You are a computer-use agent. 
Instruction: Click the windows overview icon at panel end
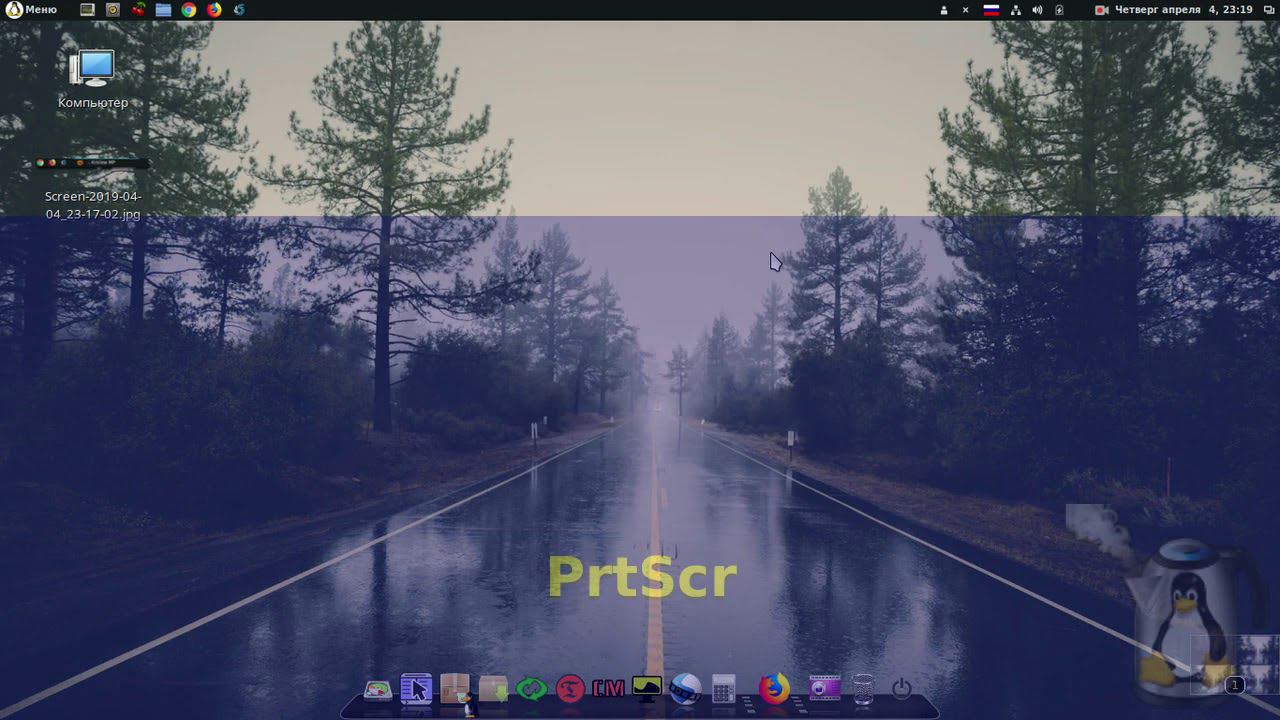(x=1267, y=10)
